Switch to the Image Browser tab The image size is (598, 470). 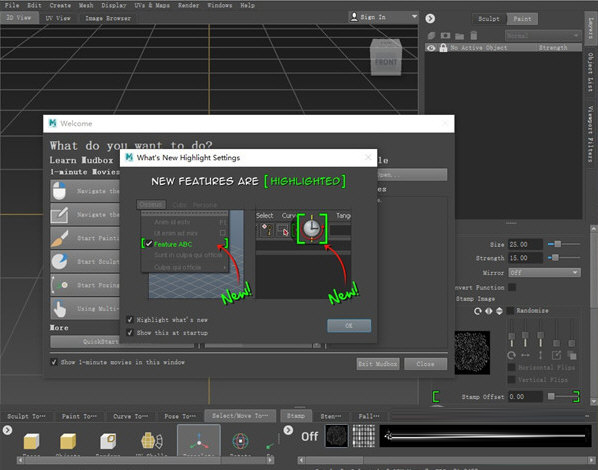[x=108, y=18]
